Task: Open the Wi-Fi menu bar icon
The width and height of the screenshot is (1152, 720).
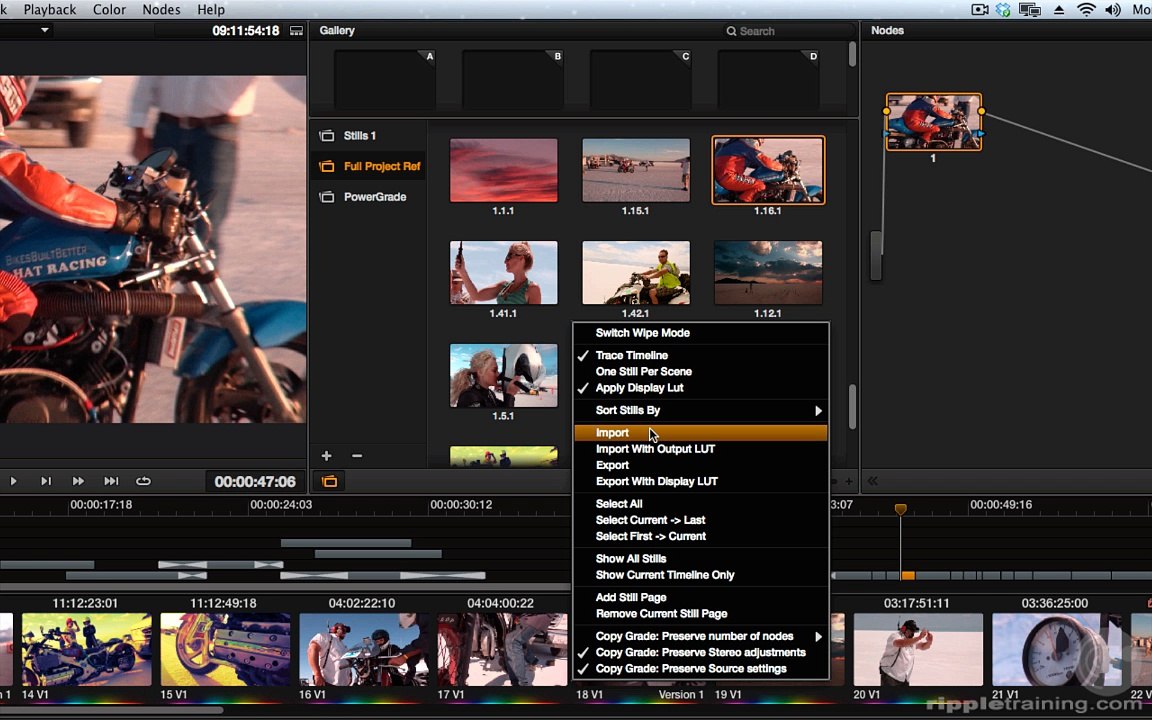Action: [x=1086, y=10]
